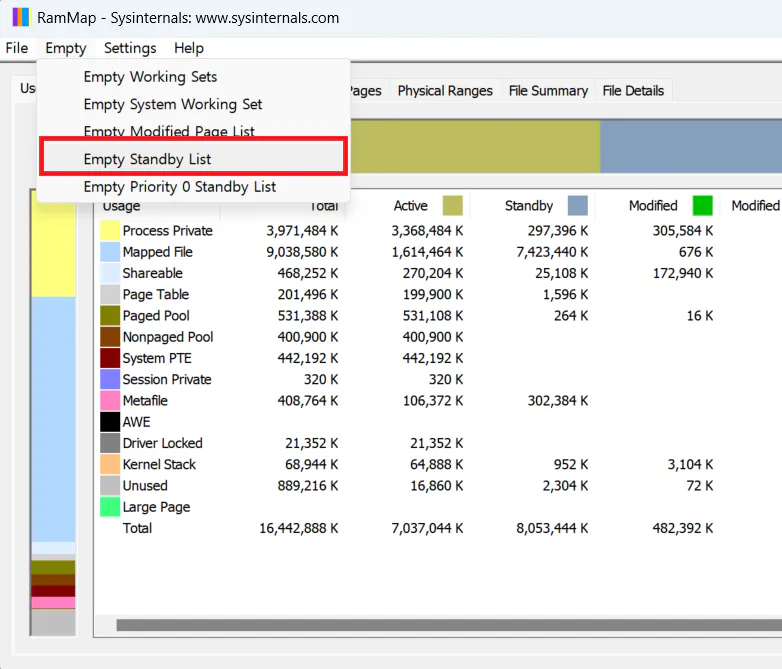Screen dimensions: 782x669
Task: Click the Page Table gray swatch
Action: [x=110, y=294]
